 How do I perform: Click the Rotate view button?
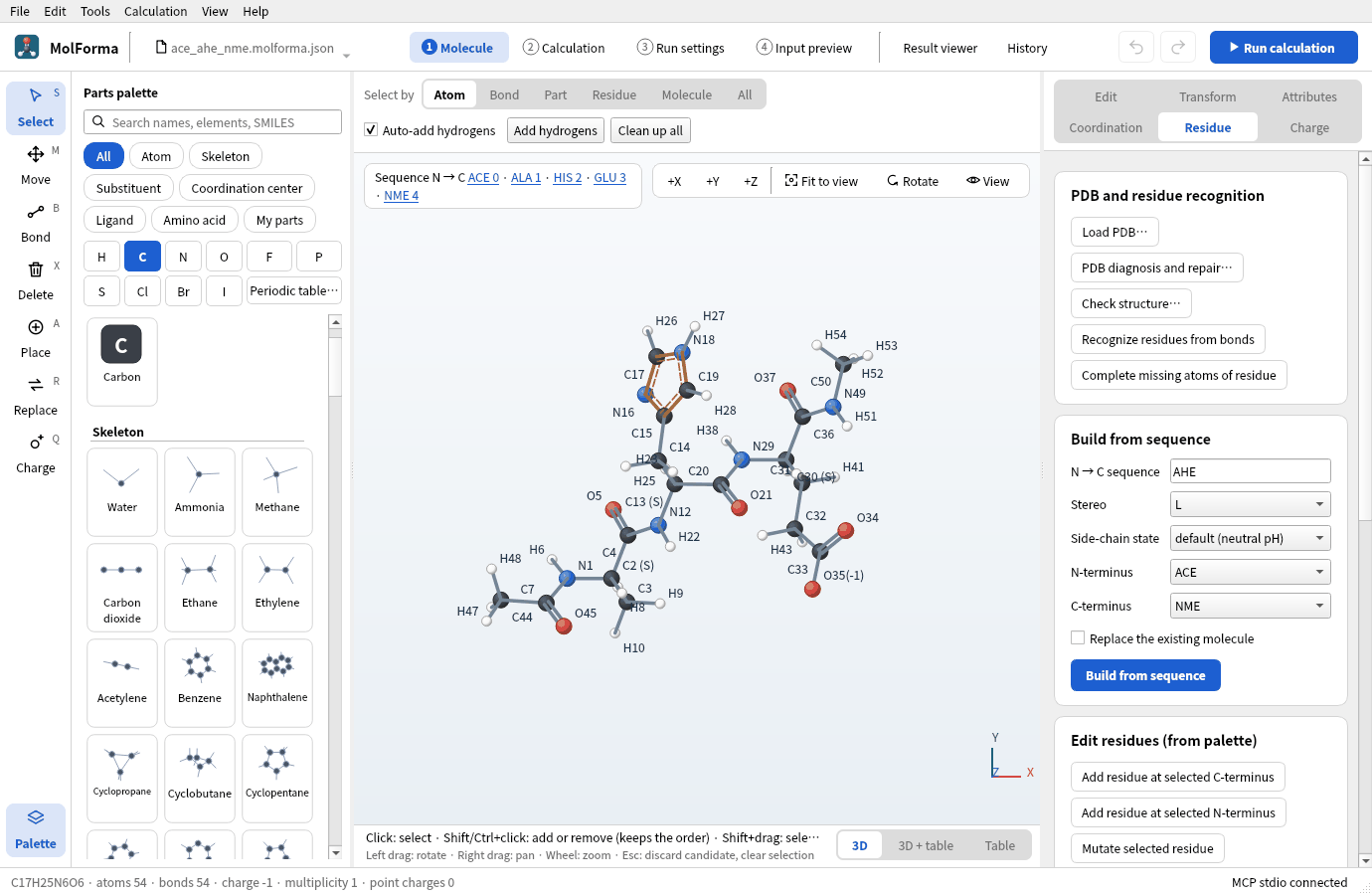(x=913, y=181)
